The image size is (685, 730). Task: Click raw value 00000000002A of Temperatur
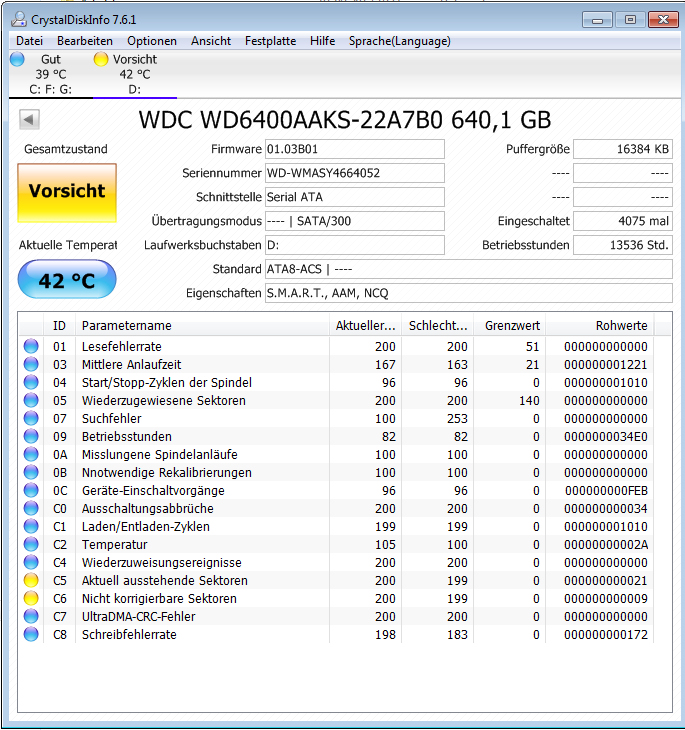(x=606, y=545)
